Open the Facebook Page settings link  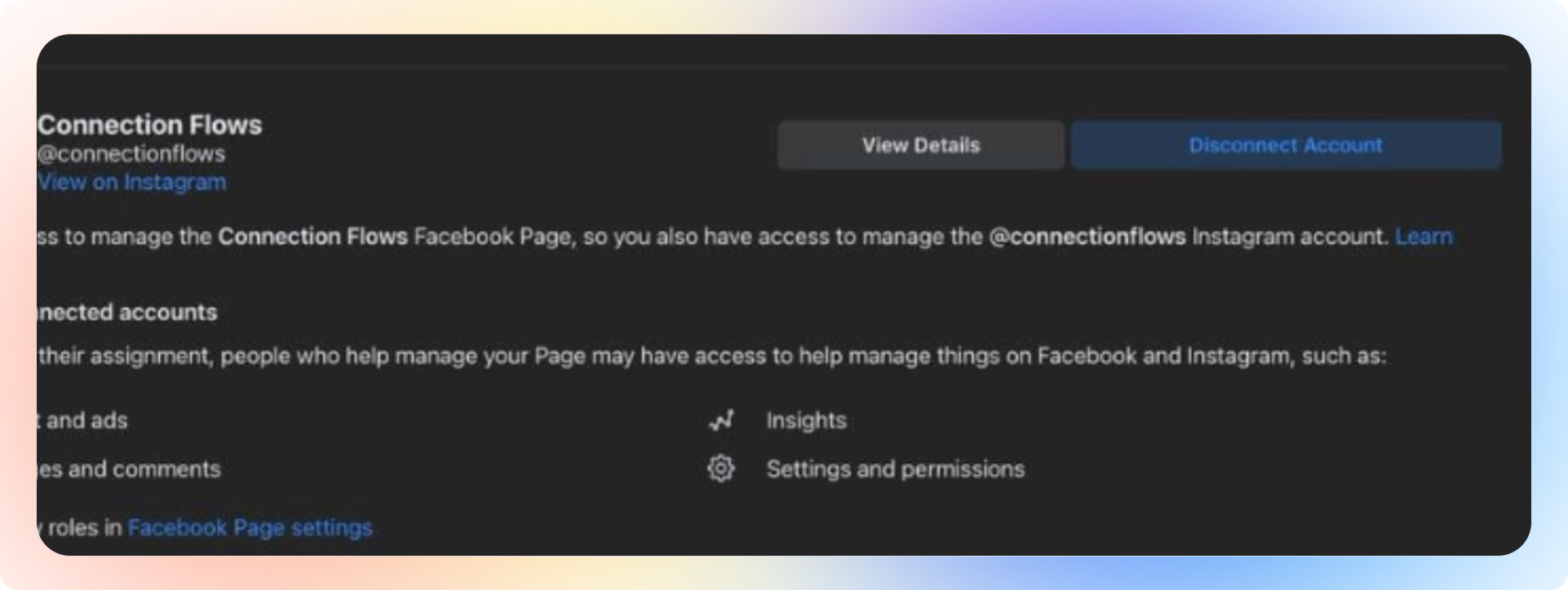250,528
